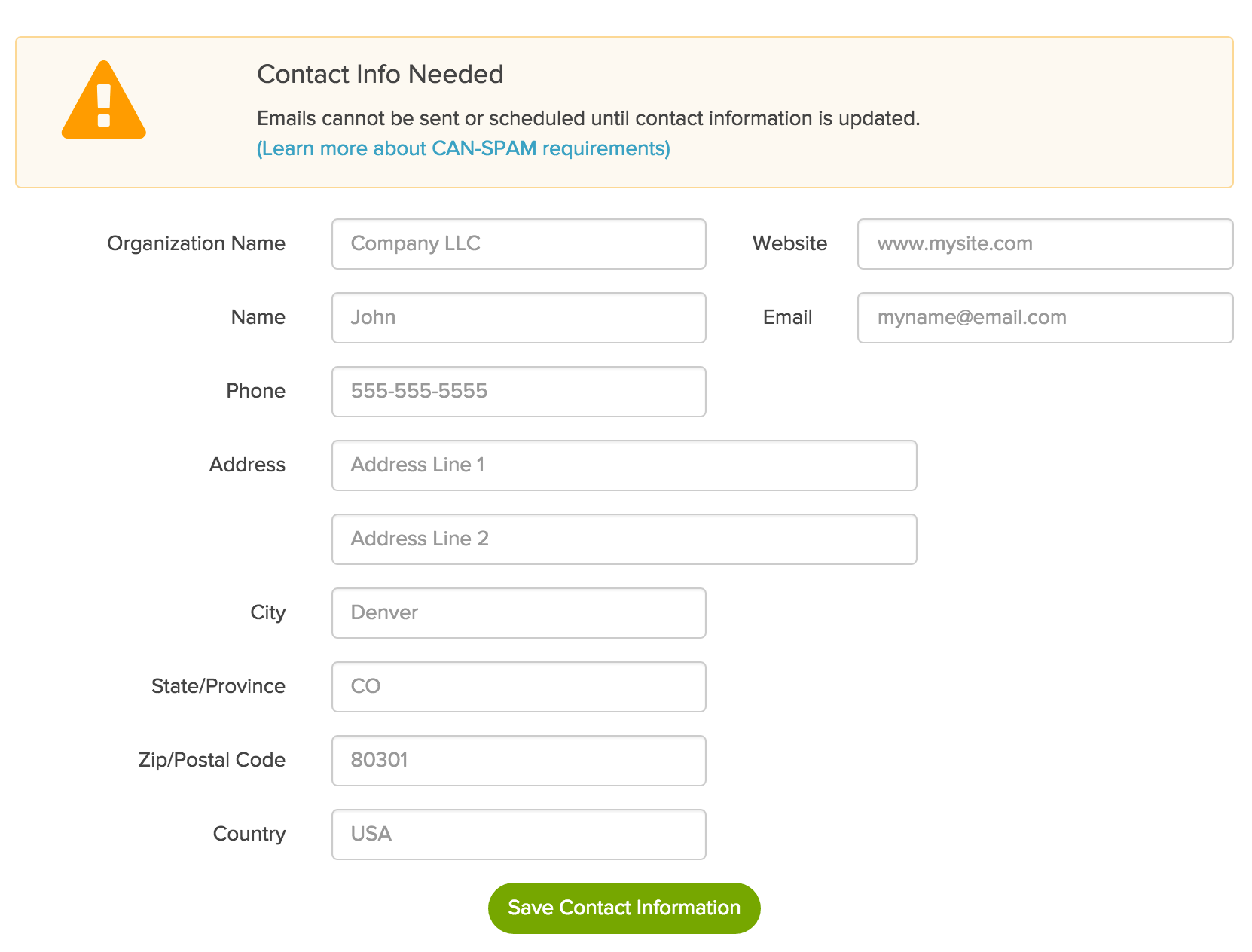The width and height of the screenshot is (1252, 952).
Task: Click into the Country input field
Action: [518, 835]
